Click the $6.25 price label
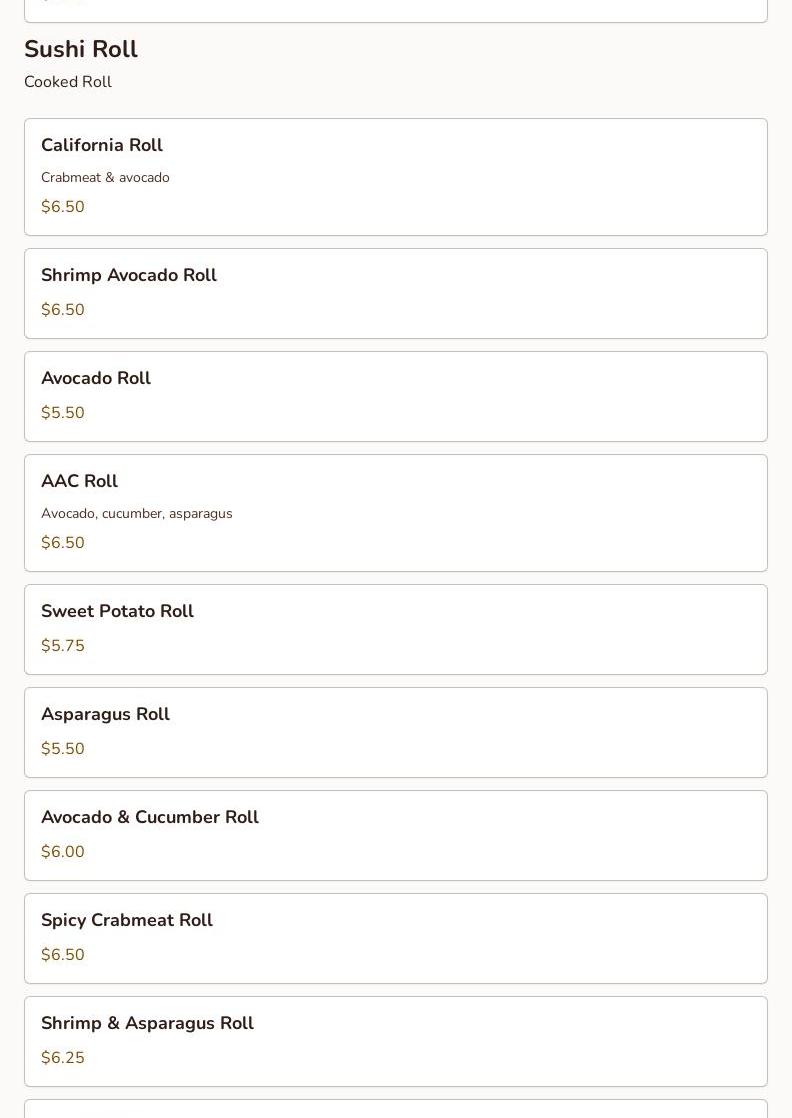Screen dimensions: 792x1118 coord(63,1058)
